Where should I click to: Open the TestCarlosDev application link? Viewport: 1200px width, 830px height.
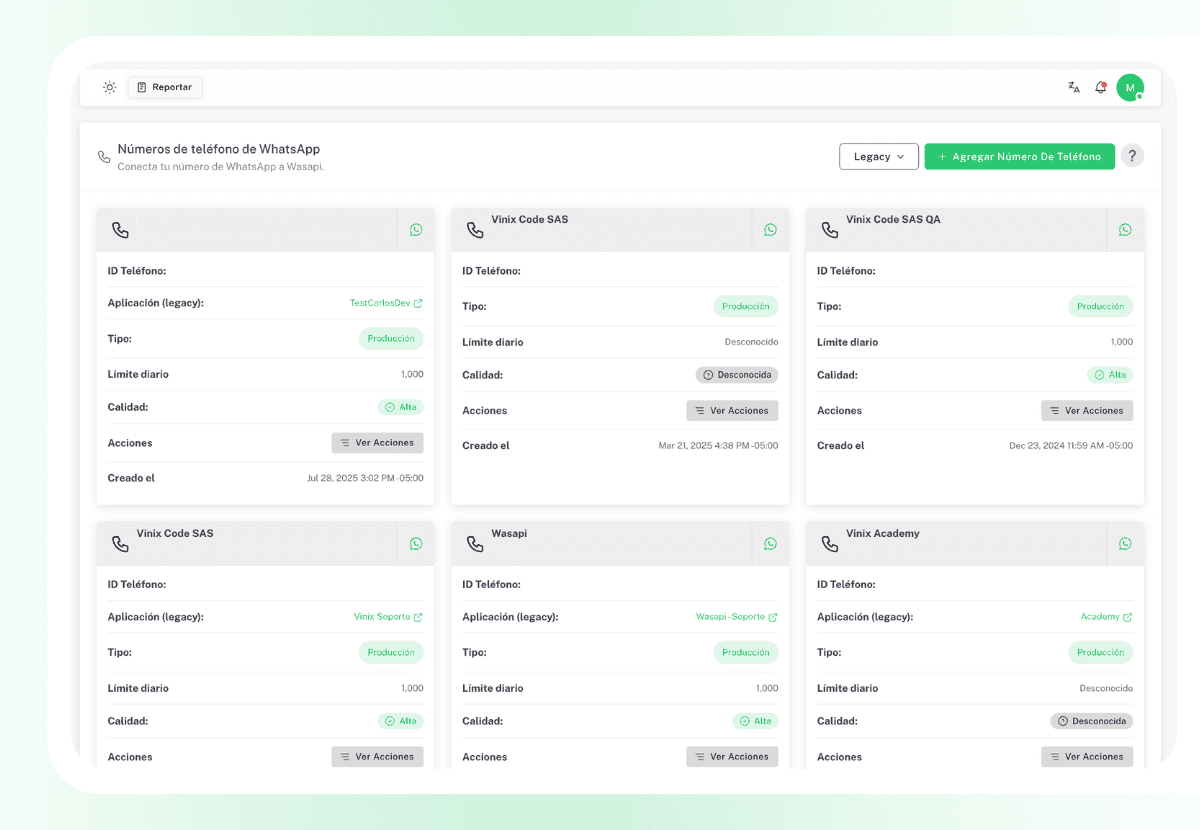coord(386,303)
